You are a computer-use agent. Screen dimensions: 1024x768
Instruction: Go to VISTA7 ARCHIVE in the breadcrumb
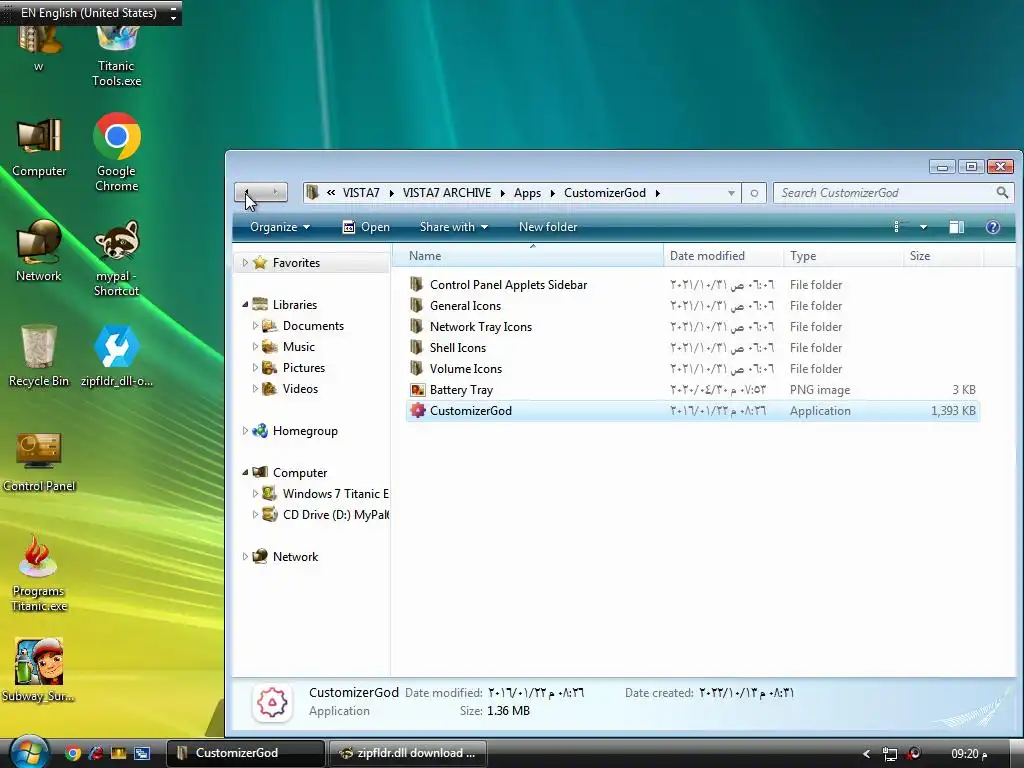(x=447, y=193)
